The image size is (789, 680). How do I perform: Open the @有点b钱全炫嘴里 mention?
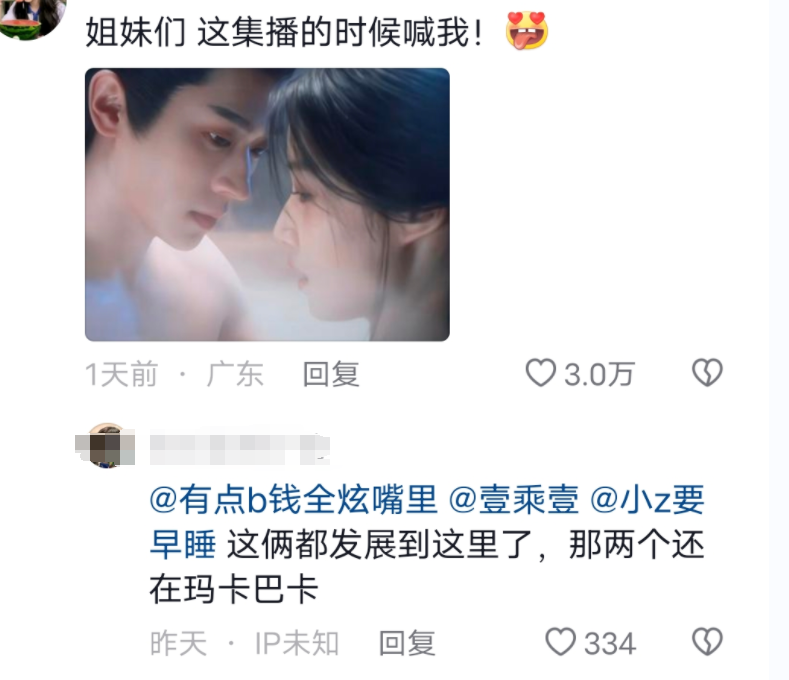click(293, 500)
